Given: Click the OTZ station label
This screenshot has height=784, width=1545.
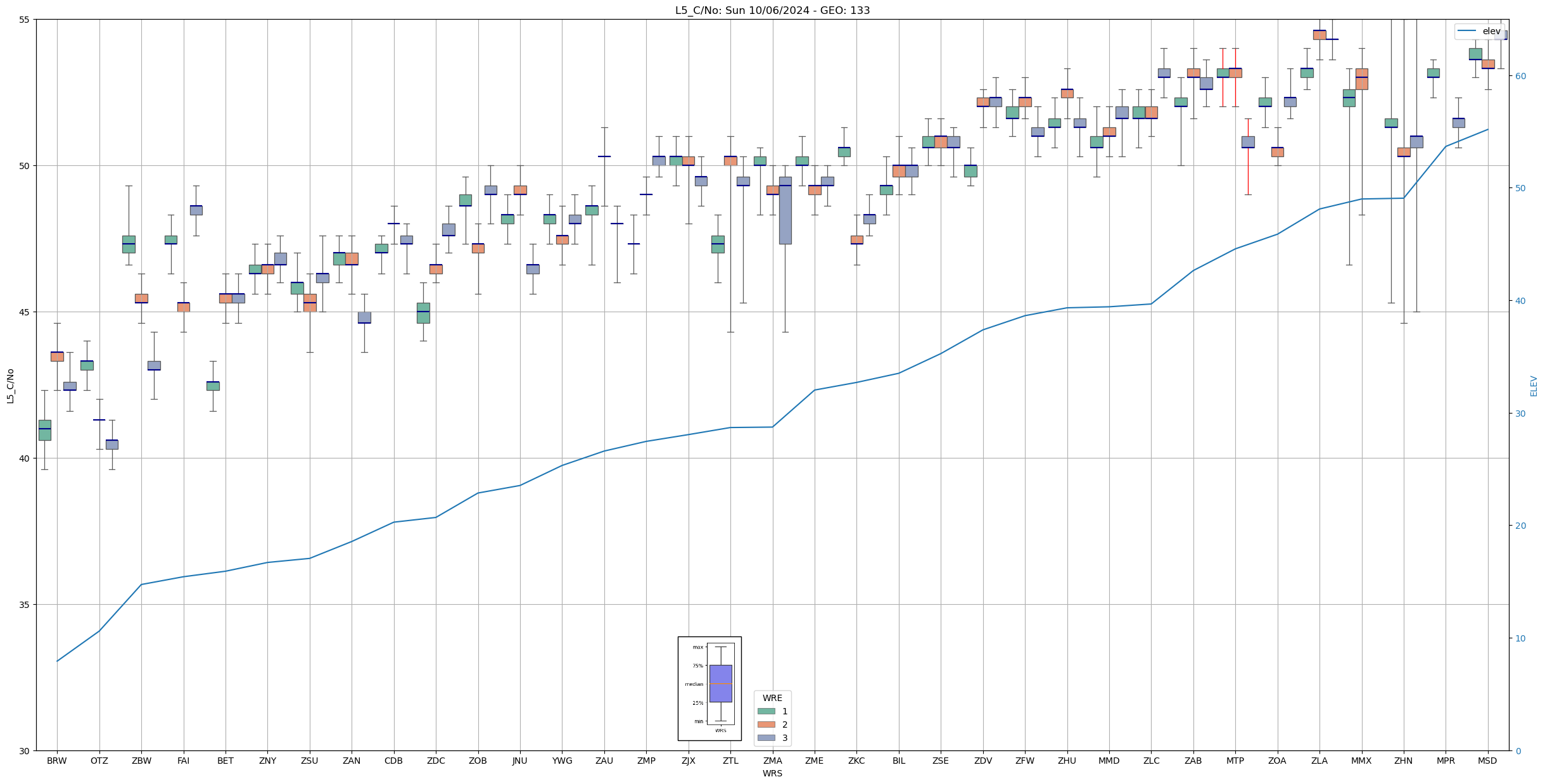Looking at the screenshot, I should coord(99,761).
